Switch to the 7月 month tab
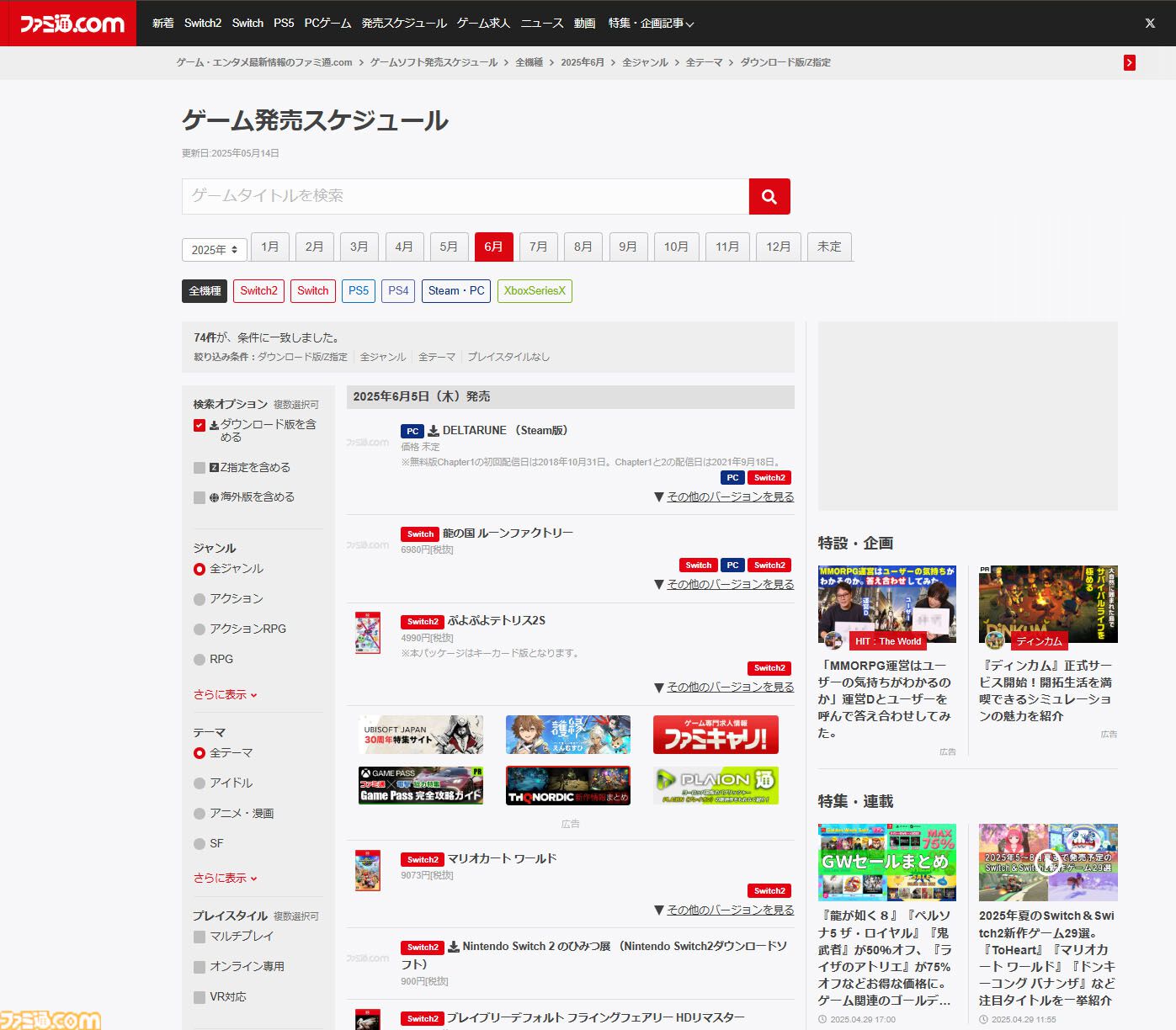Image resolution: width=1176 pixels, height=1030 pixels. (x=539, y=247)
